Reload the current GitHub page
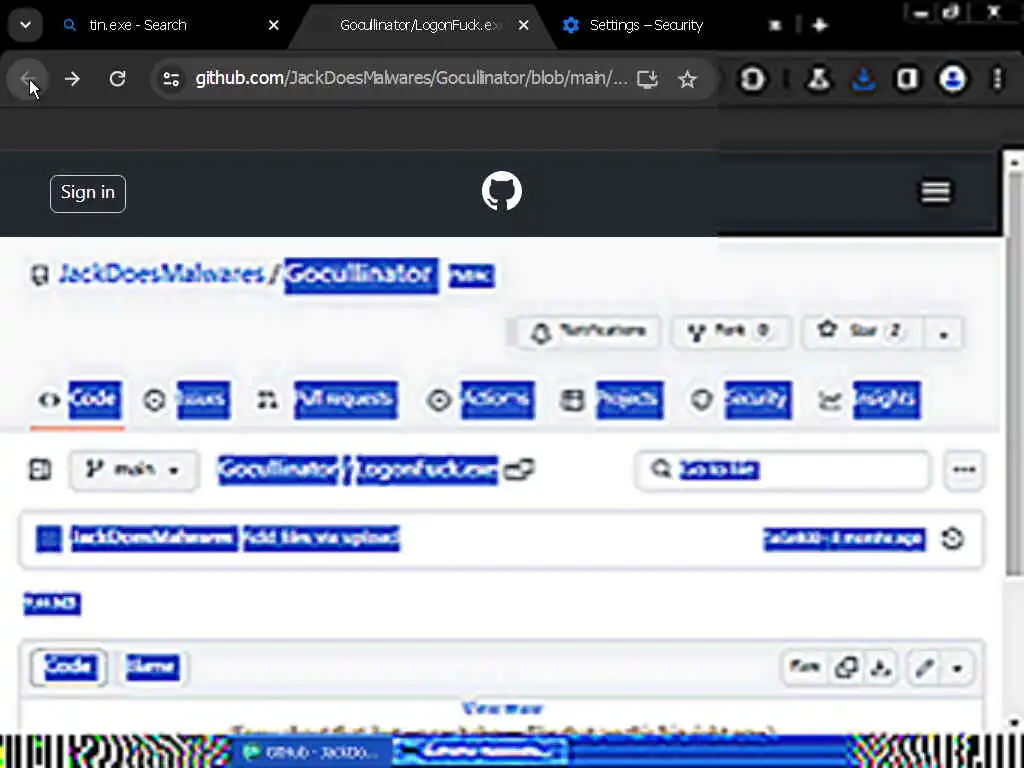The height and width of the screenshot is (768, 1024). (118, 79)
